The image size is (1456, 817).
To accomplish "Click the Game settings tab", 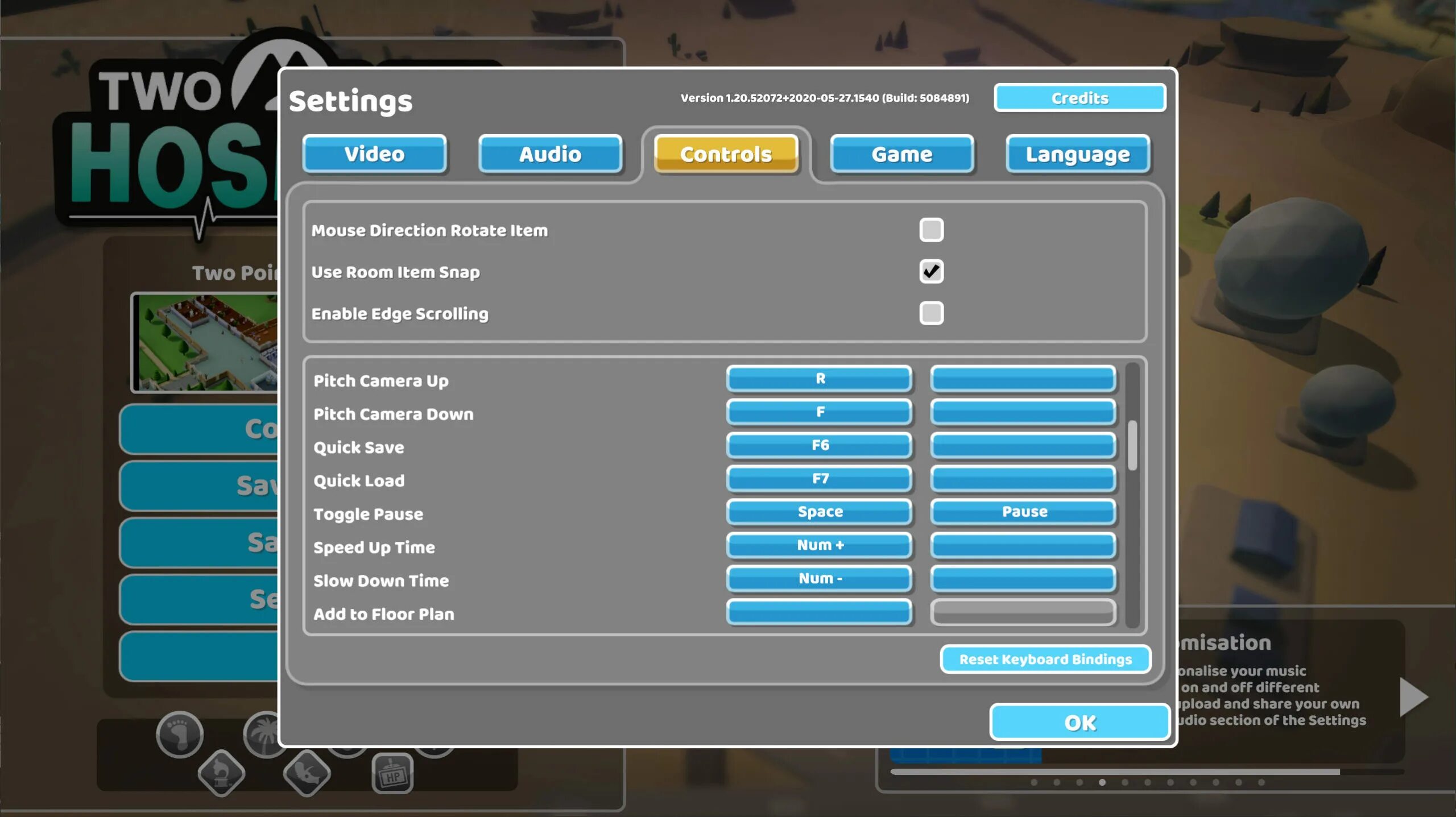I will pos(901,153).
